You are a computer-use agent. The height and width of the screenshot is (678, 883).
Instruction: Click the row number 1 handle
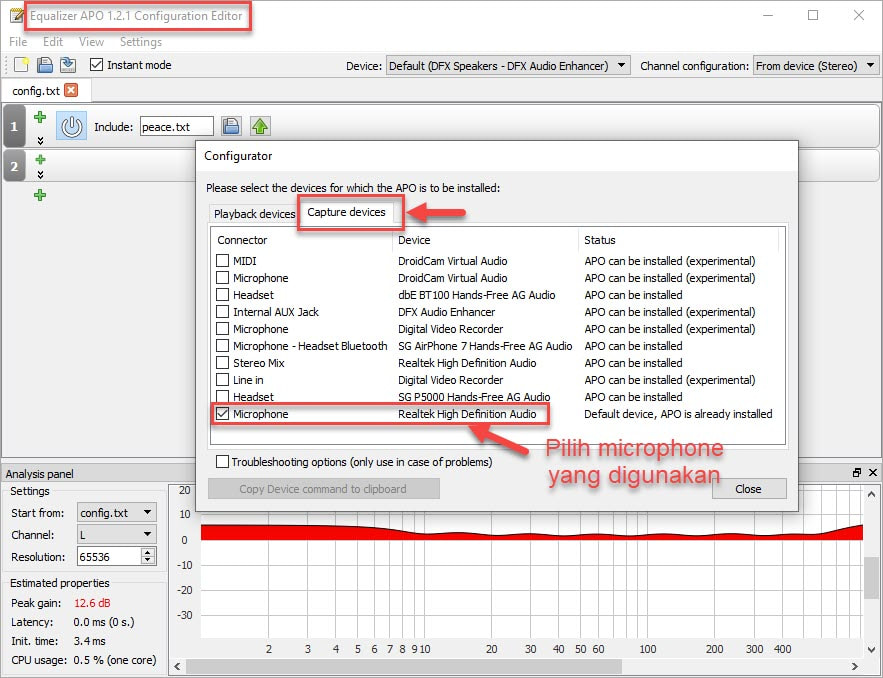pos(14,126)
